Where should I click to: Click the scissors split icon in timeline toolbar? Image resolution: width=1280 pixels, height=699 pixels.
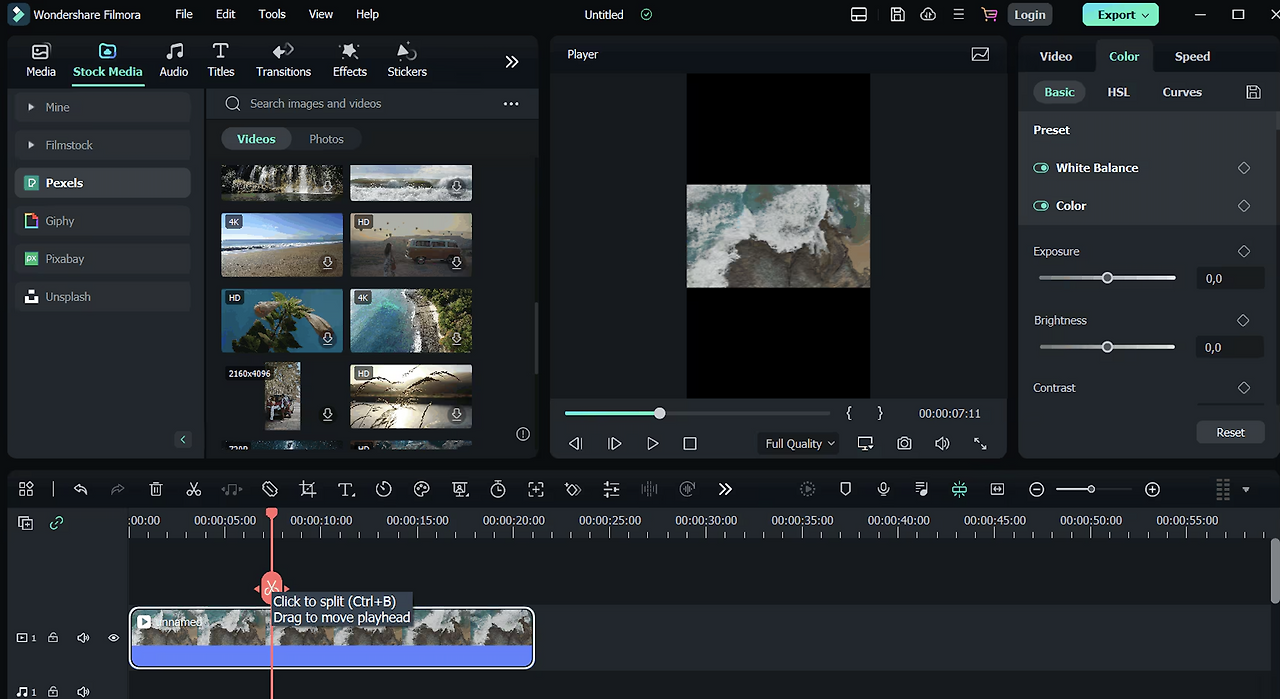click(x=194, y=489)
